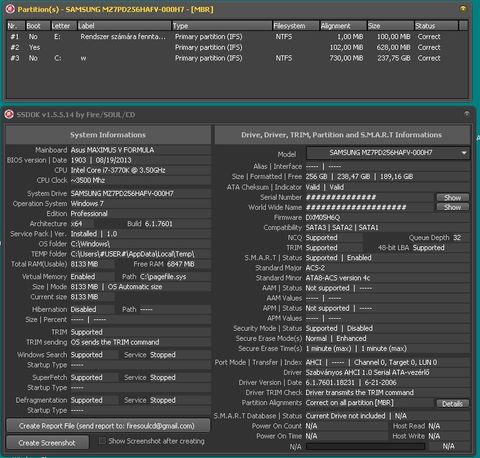Viewport: 480px width, 458px height.
Task: Click the Drive, Driver, TRIM, Partition header
Action: (x=342, y=135)
